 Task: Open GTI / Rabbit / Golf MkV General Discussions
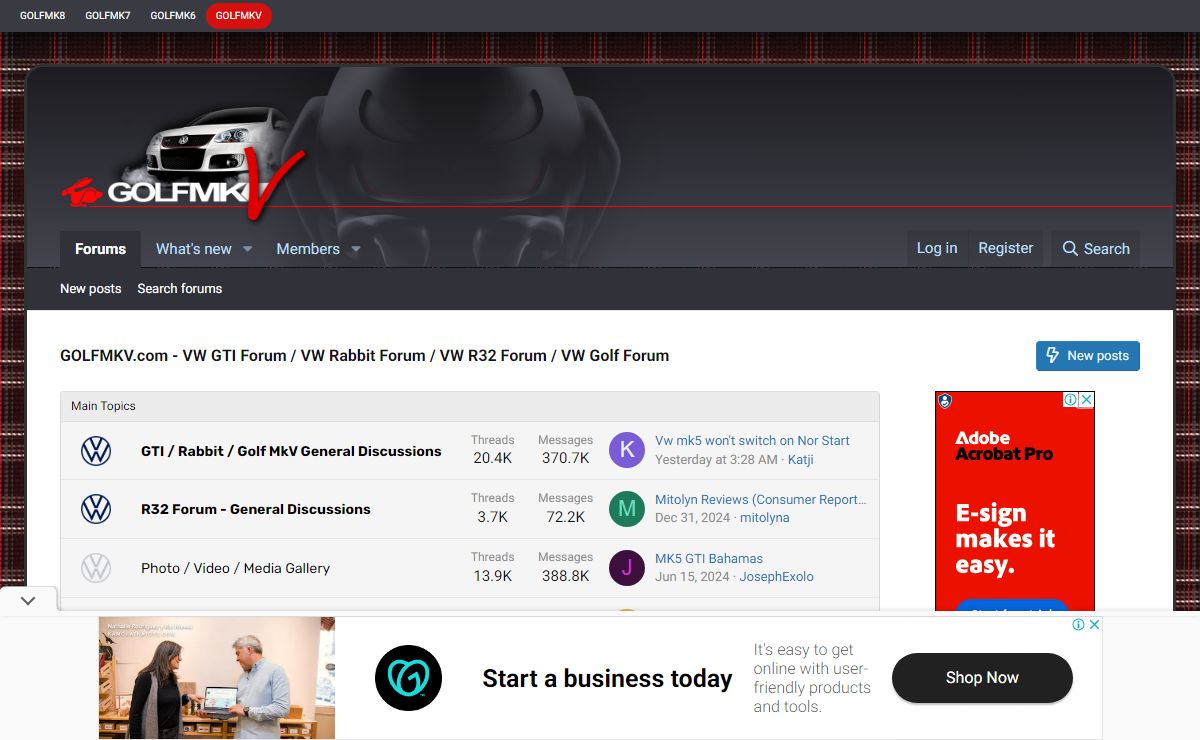[x=291, y=451]
